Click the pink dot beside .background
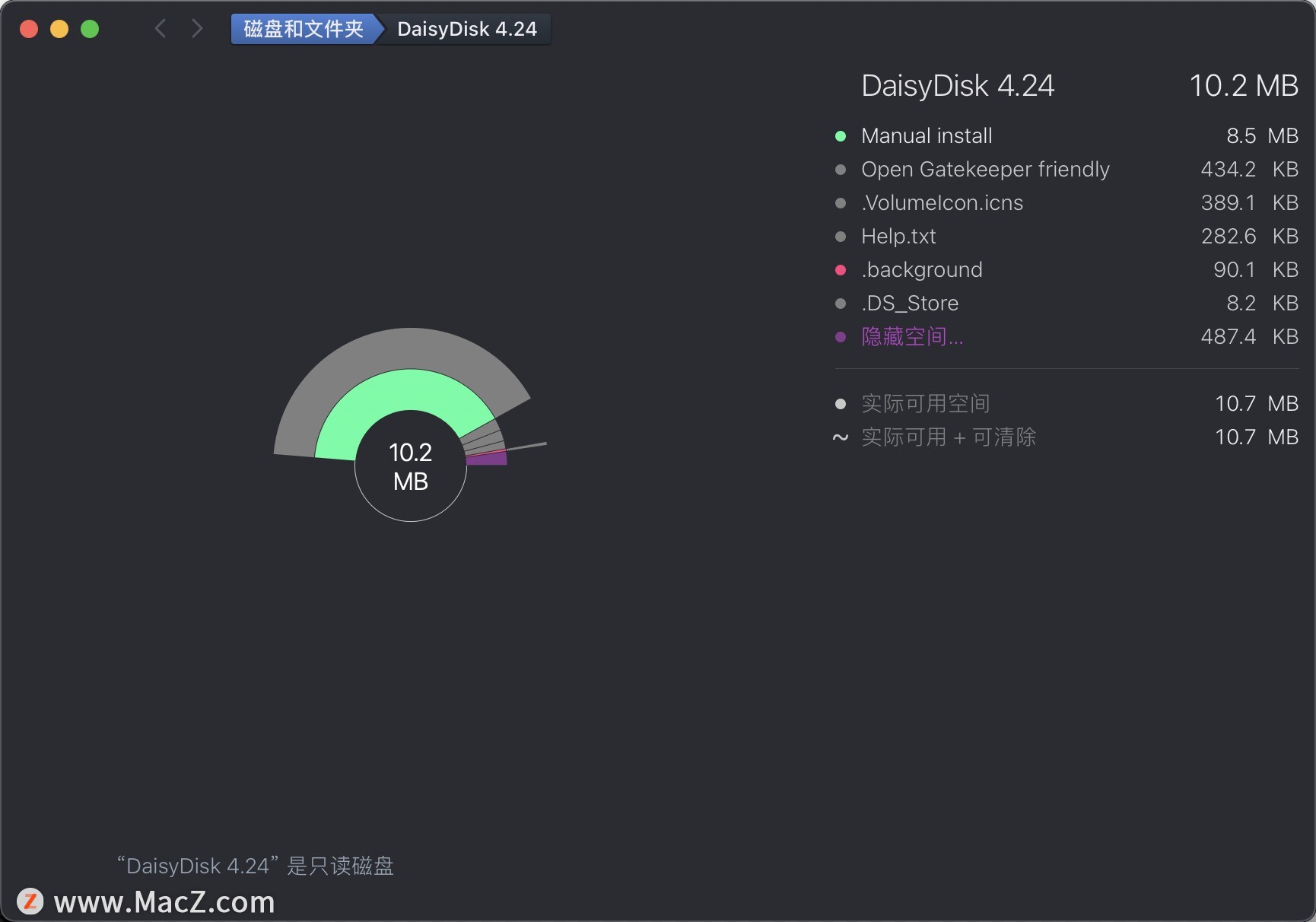The height and width of the screenshot is (922, 1316). pyautogui.click(x=841, y=270)
